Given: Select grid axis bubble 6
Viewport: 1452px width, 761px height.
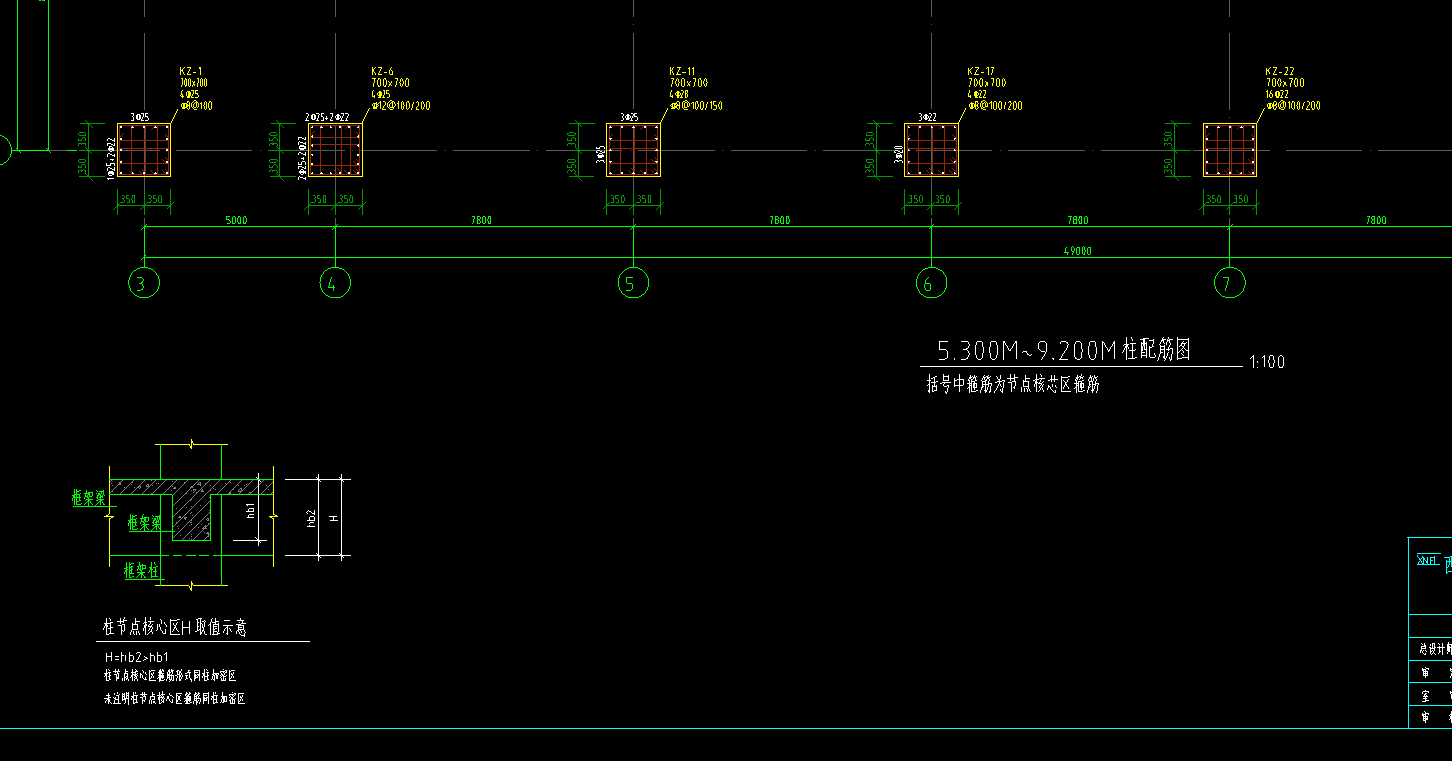Looking at the screenshot, I should click(x=931, y=284).
